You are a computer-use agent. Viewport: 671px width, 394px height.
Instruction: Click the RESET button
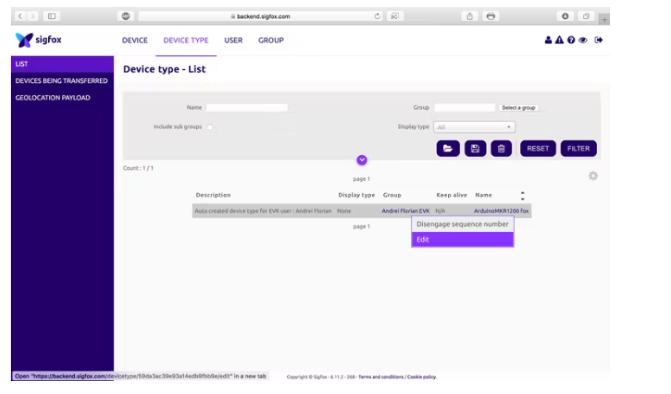point(538,148)
